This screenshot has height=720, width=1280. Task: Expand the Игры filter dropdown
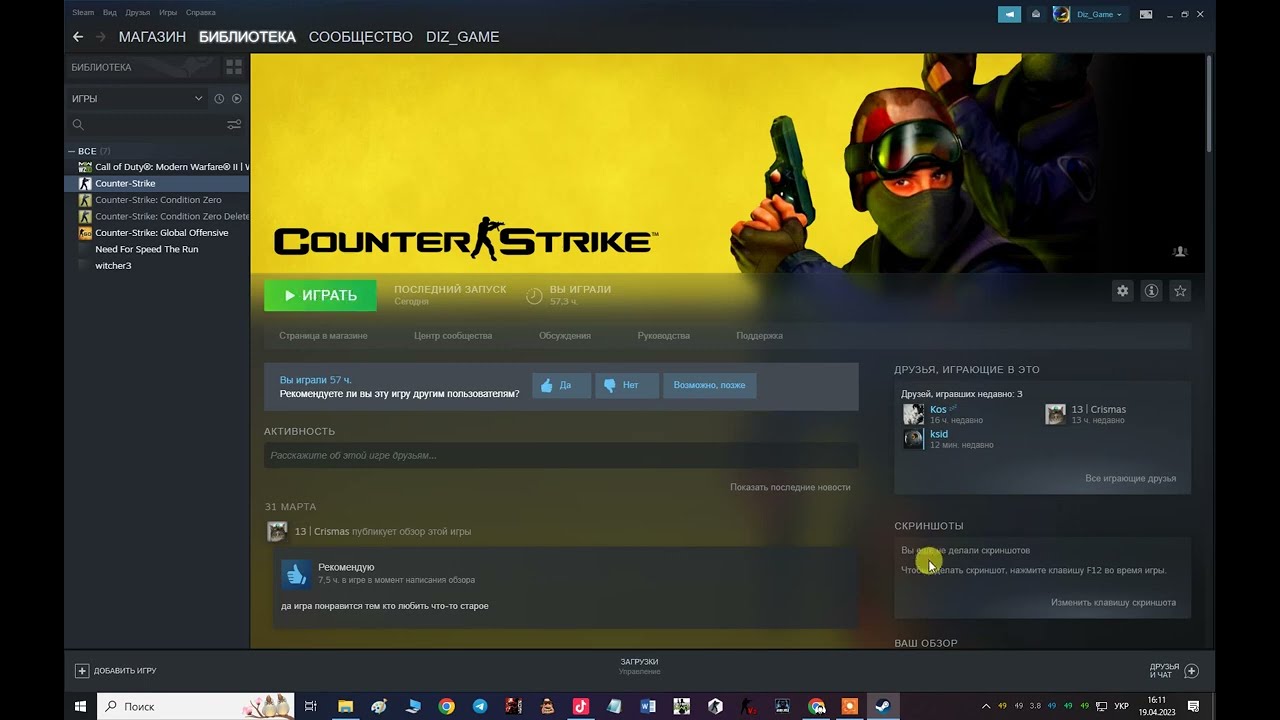(137, 98)
